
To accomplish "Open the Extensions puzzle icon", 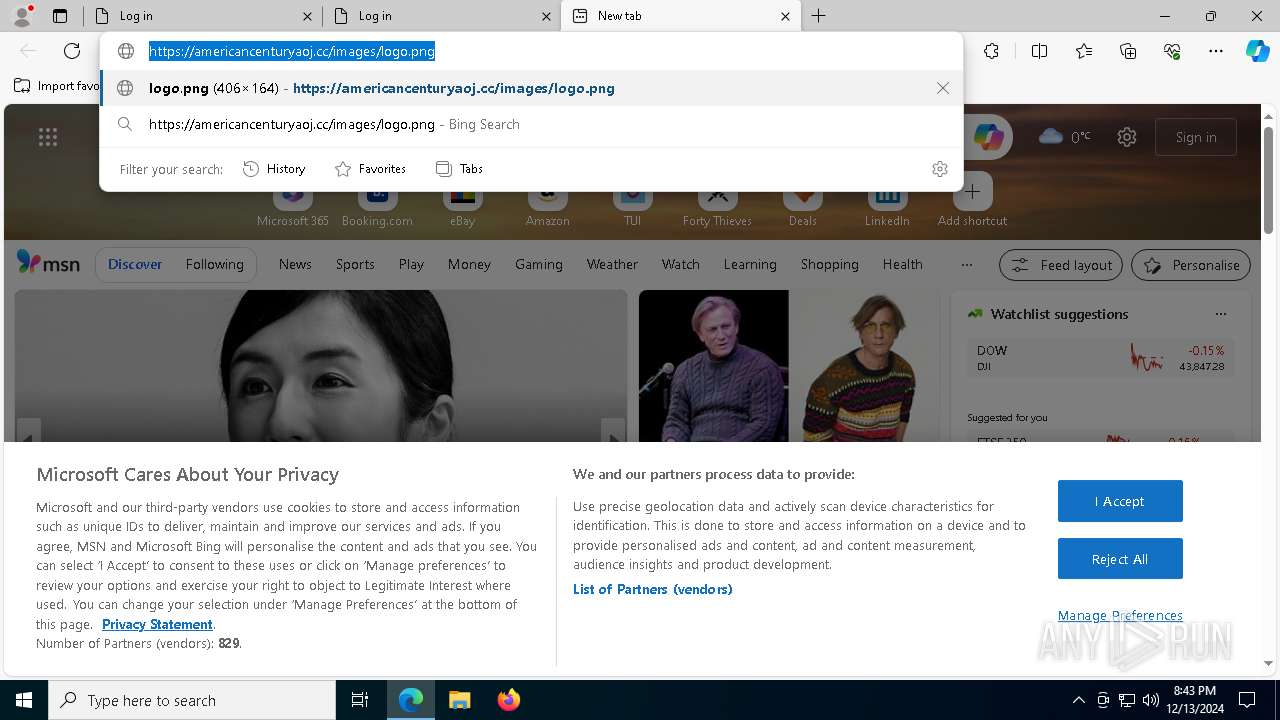I will pyautogui.click(x=991, y=51).
